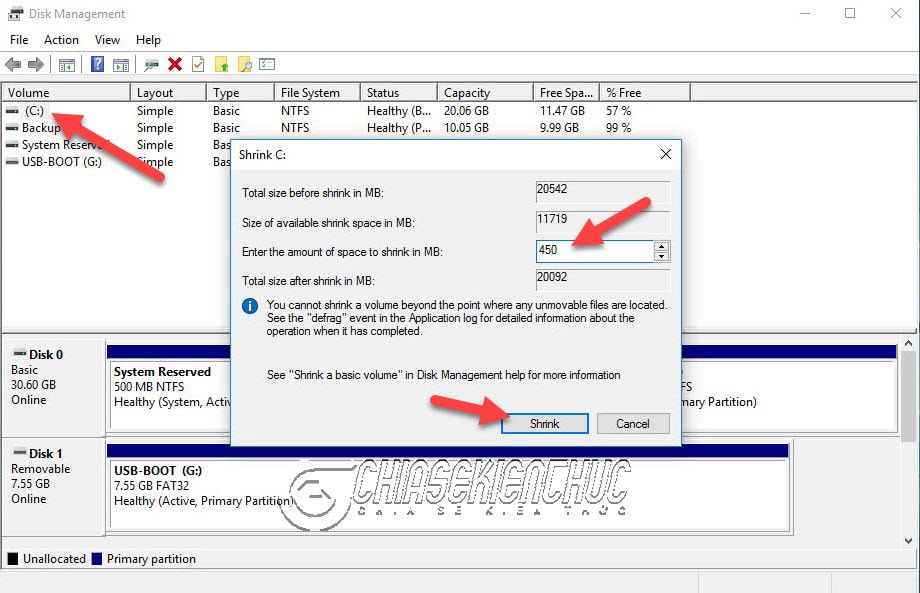920x593 pixels.
Task: Click scroll-down arrow of disk pane scrollbar
Action: [909, 541]
